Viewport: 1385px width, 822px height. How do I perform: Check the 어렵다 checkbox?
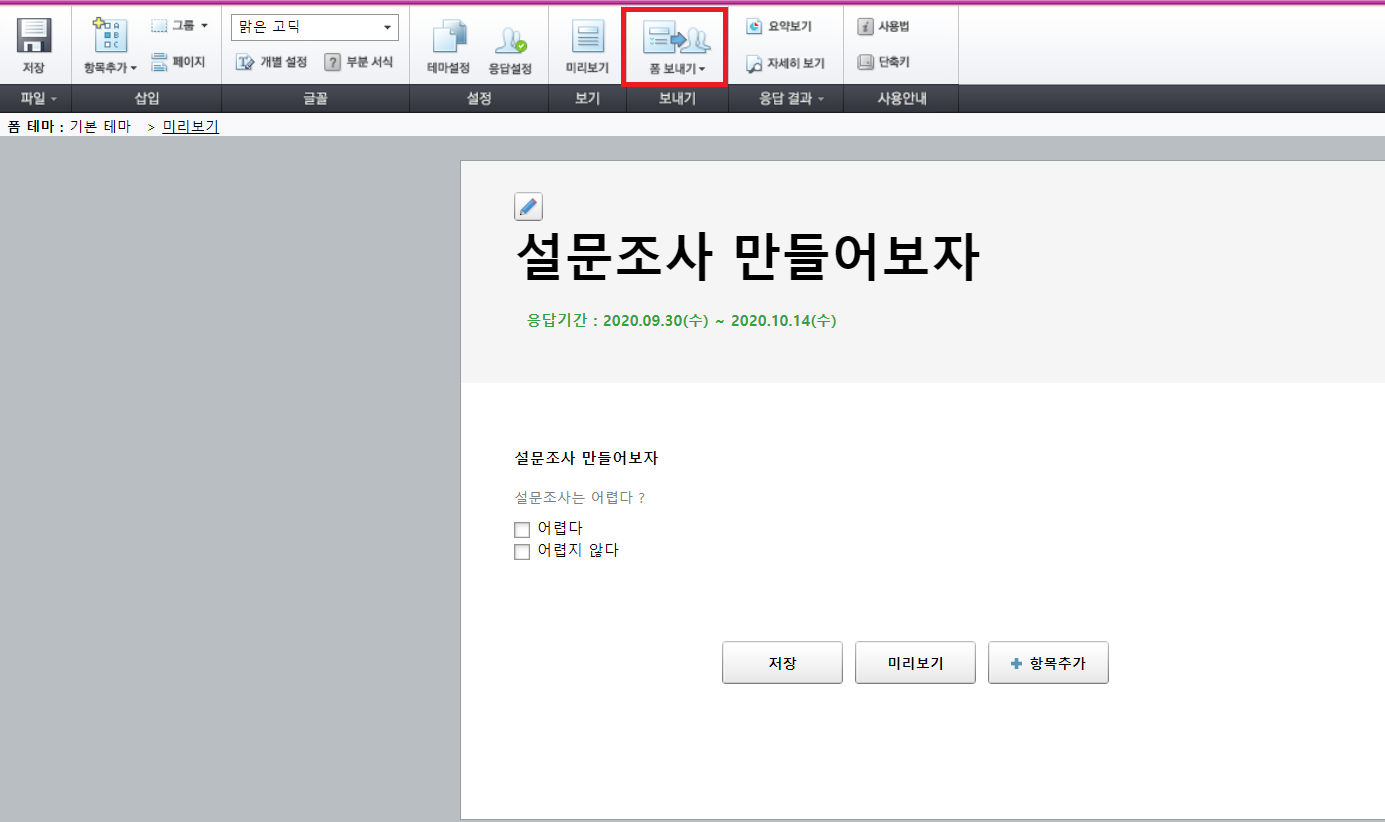click(522, 530)
